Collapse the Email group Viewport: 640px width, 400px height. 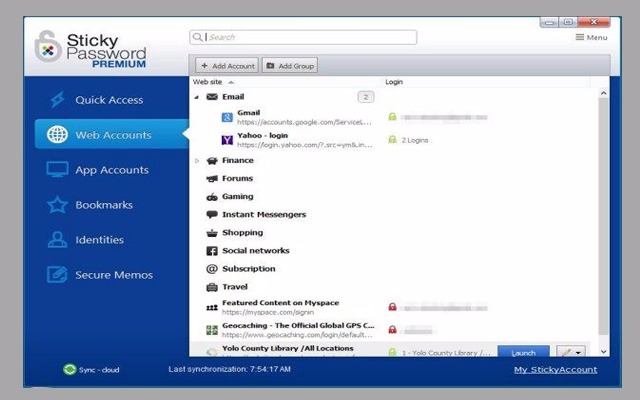197,97
